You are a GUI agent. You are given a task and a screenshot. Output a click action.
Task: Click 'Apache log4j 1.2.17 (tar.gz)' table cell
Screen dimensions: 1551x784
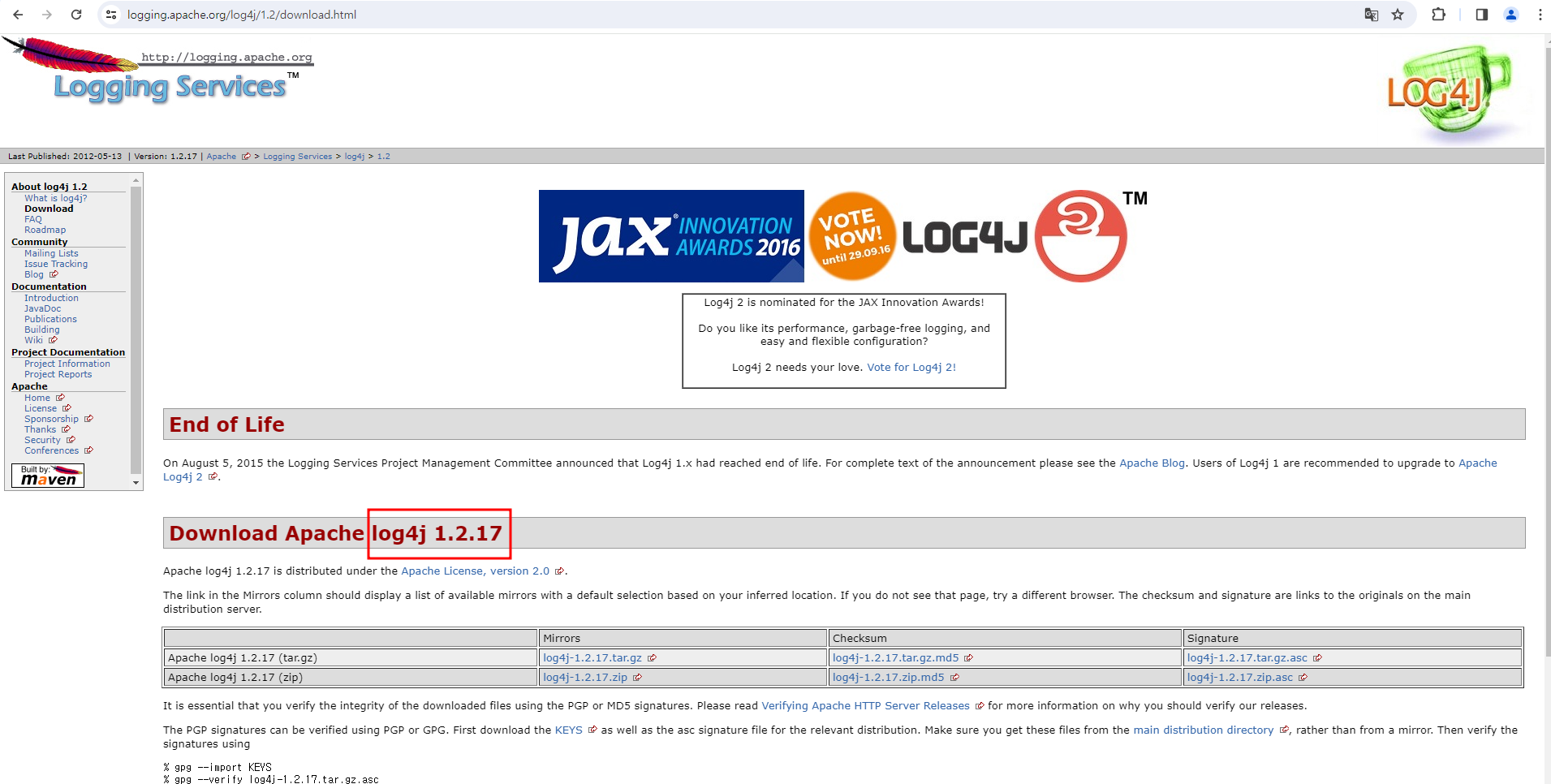tap(351, 658)
